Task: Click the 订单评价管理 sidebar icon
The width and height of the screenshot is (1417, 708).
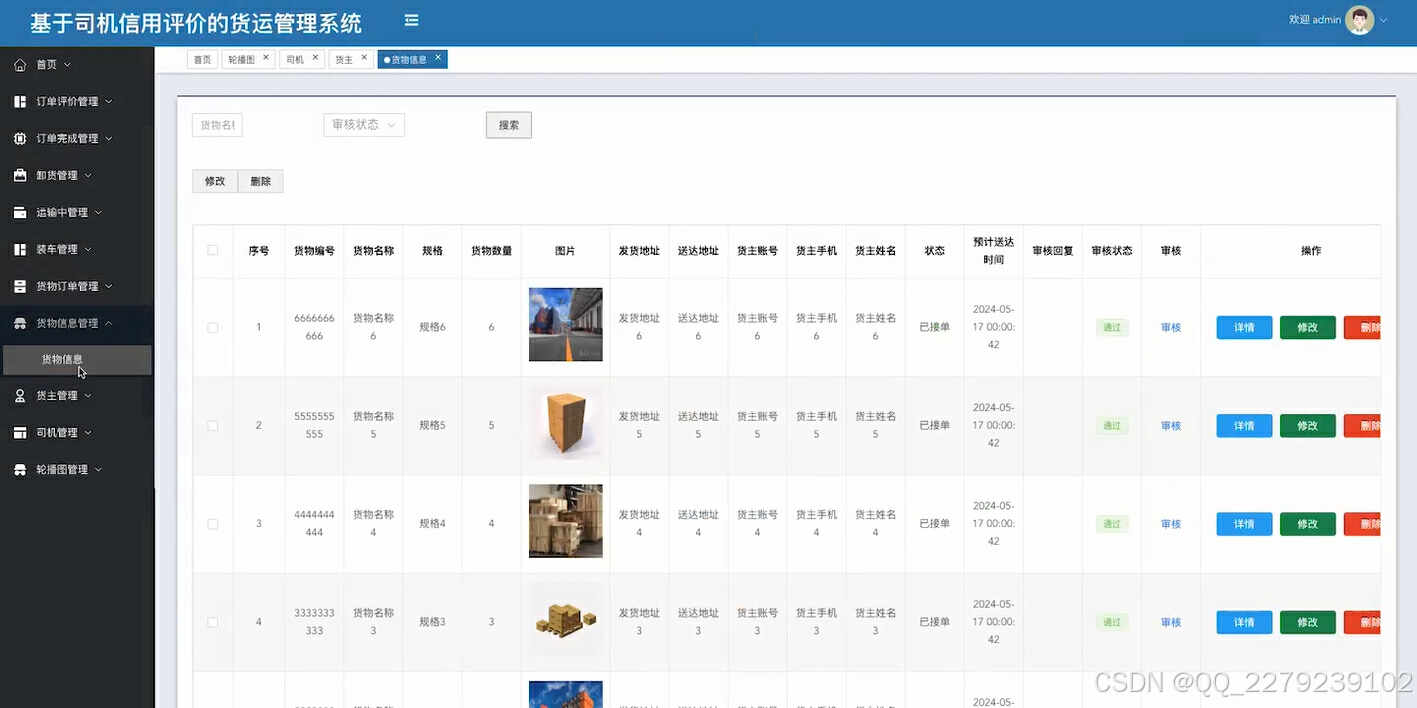Action: [x=20, y=101]
